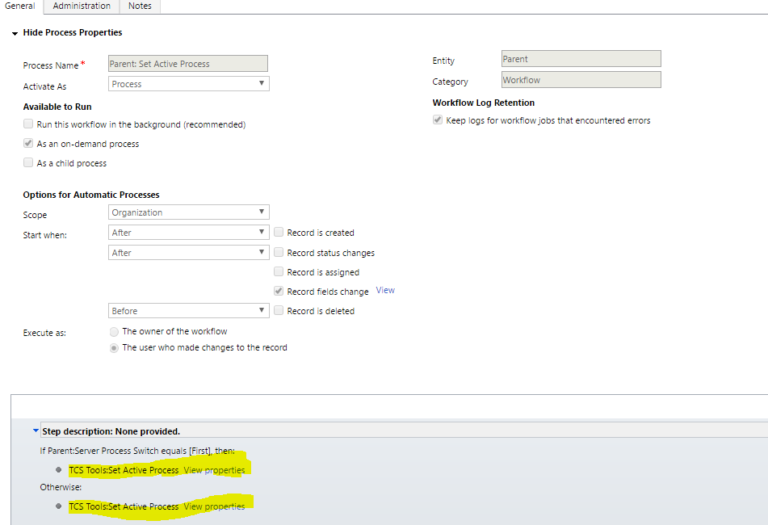Toggle As an on-demand process checkbox

[x=28, y=143]
